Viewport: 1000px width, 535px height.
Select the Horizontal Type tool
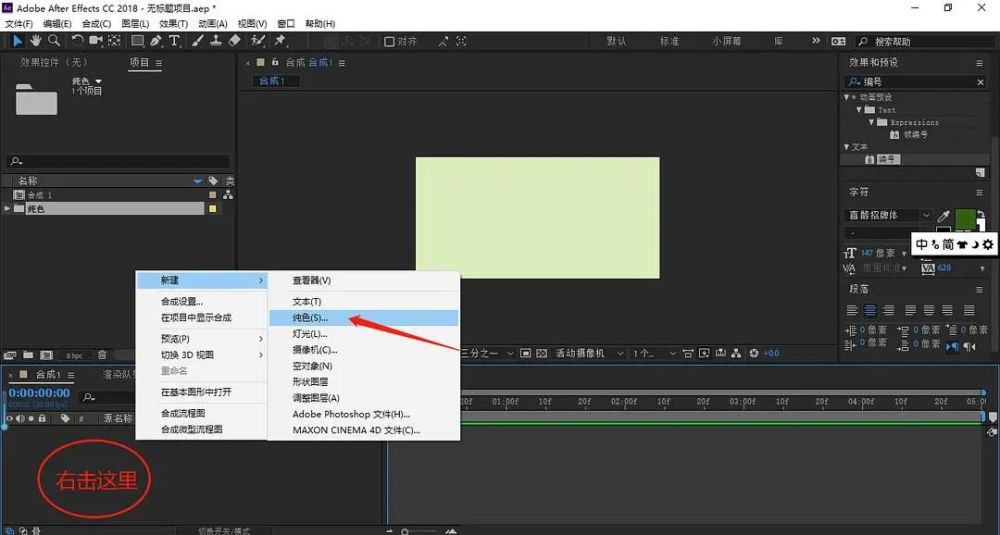174,41
